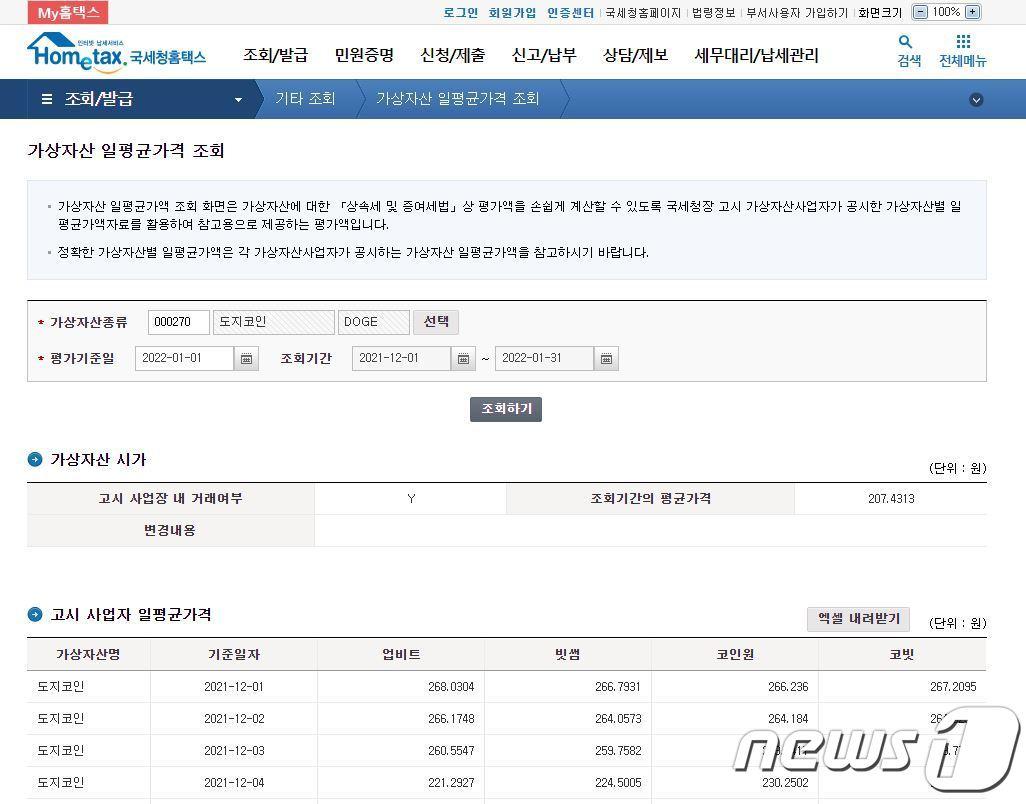Open the 민원증명 main menu
Viewport: 1026px width, 804px height.
[364, 56]
